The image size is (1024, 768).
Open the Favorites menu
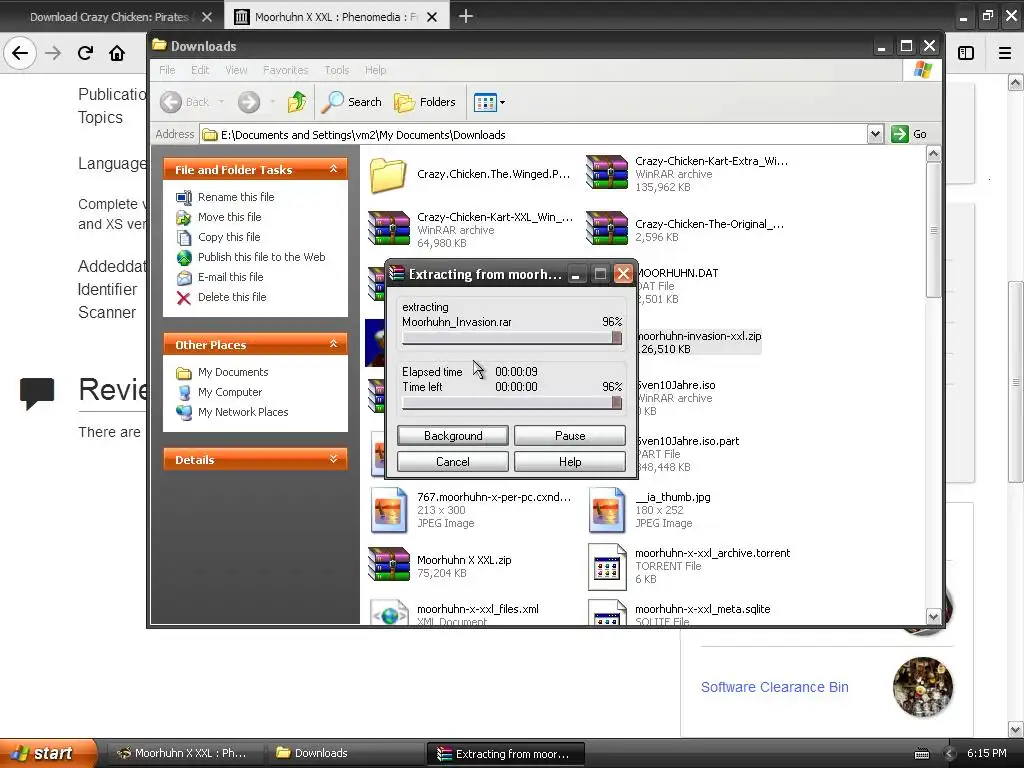tap(285, 70)
